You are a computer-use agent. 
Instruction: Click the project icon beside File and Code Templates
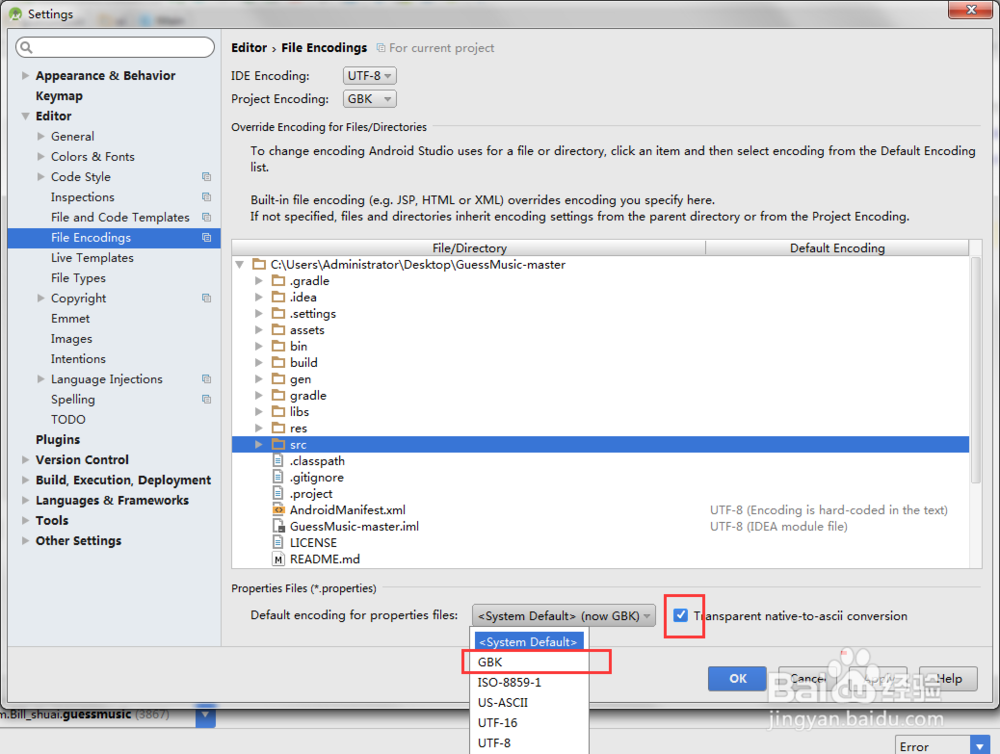click(x=207, y=218)
